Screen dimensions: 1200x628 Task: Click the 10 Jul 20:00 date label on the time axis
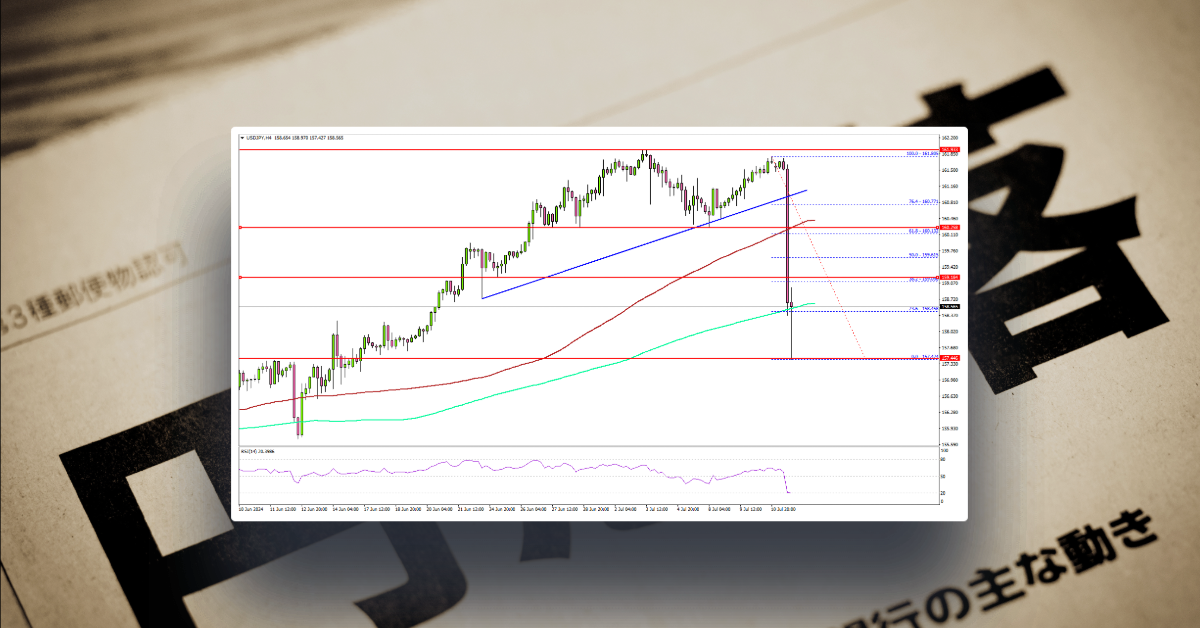click(x=783, y=508)
